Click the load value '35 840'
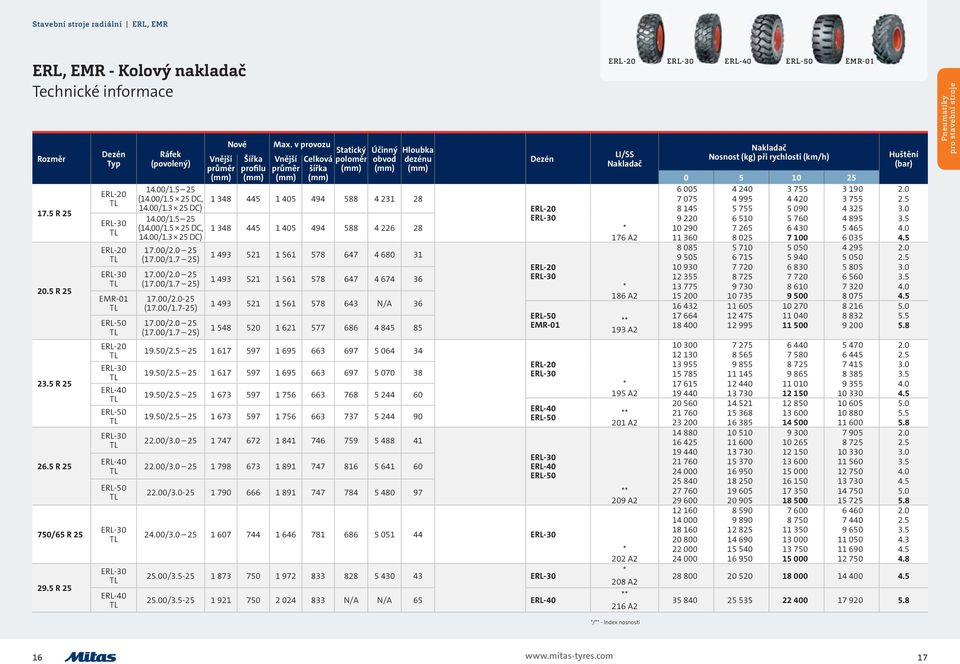This screenshot has height=664, width=960. [x=684, y=600]
